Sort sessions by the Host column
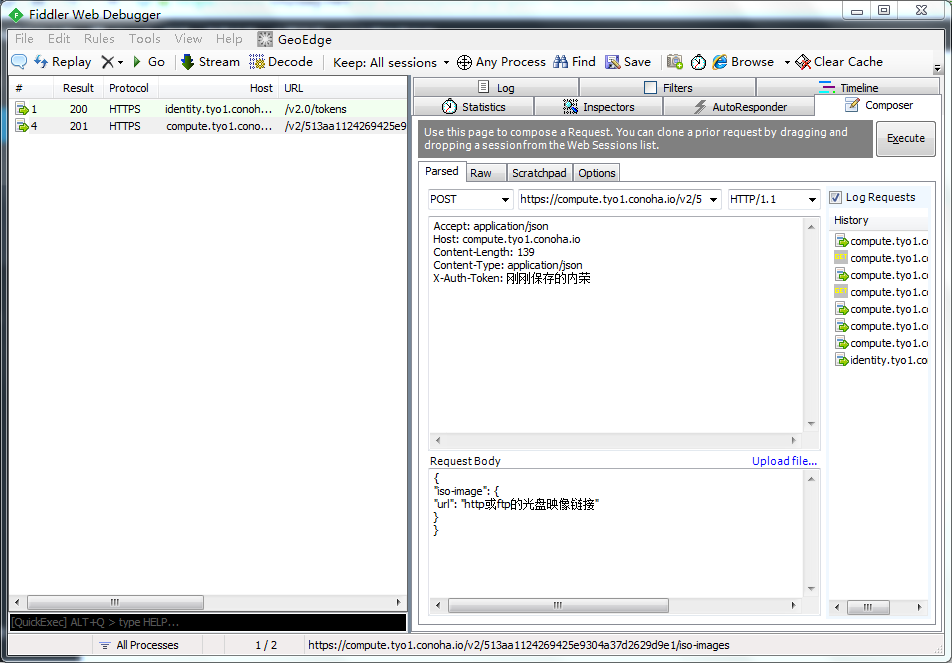This screenshot has height=663, width=952. tap(219, 88)
